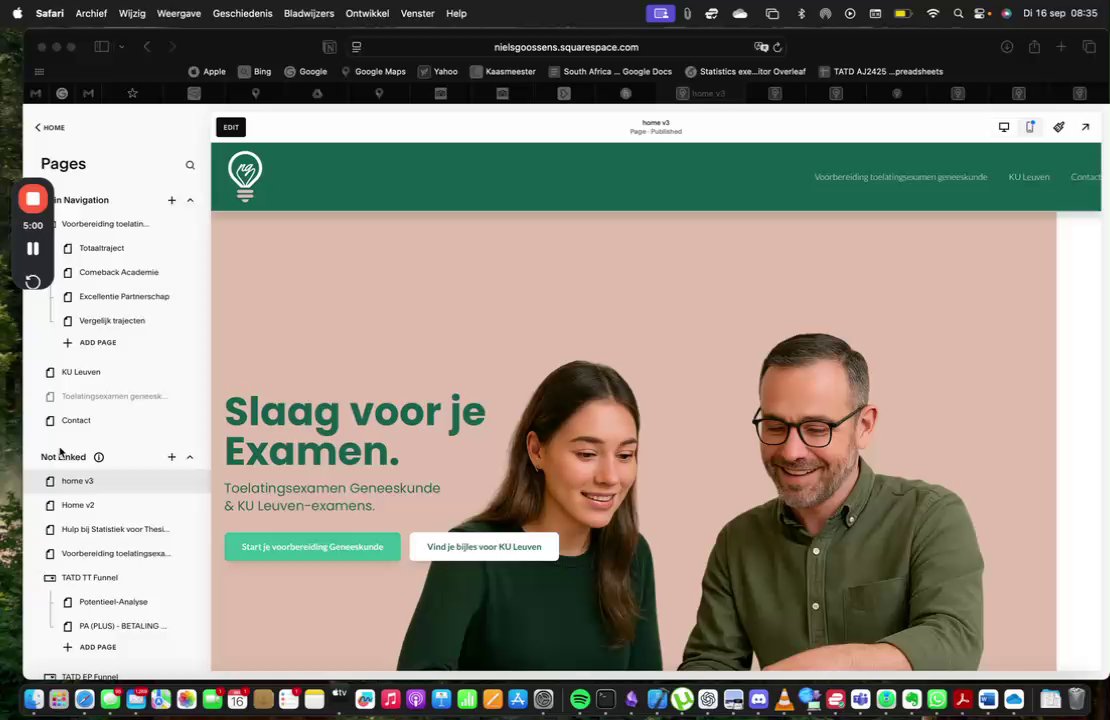Click Start je voorbereiding Geneeskunde button
This screenshot has height=720, width=1110.
coord(312,547)
